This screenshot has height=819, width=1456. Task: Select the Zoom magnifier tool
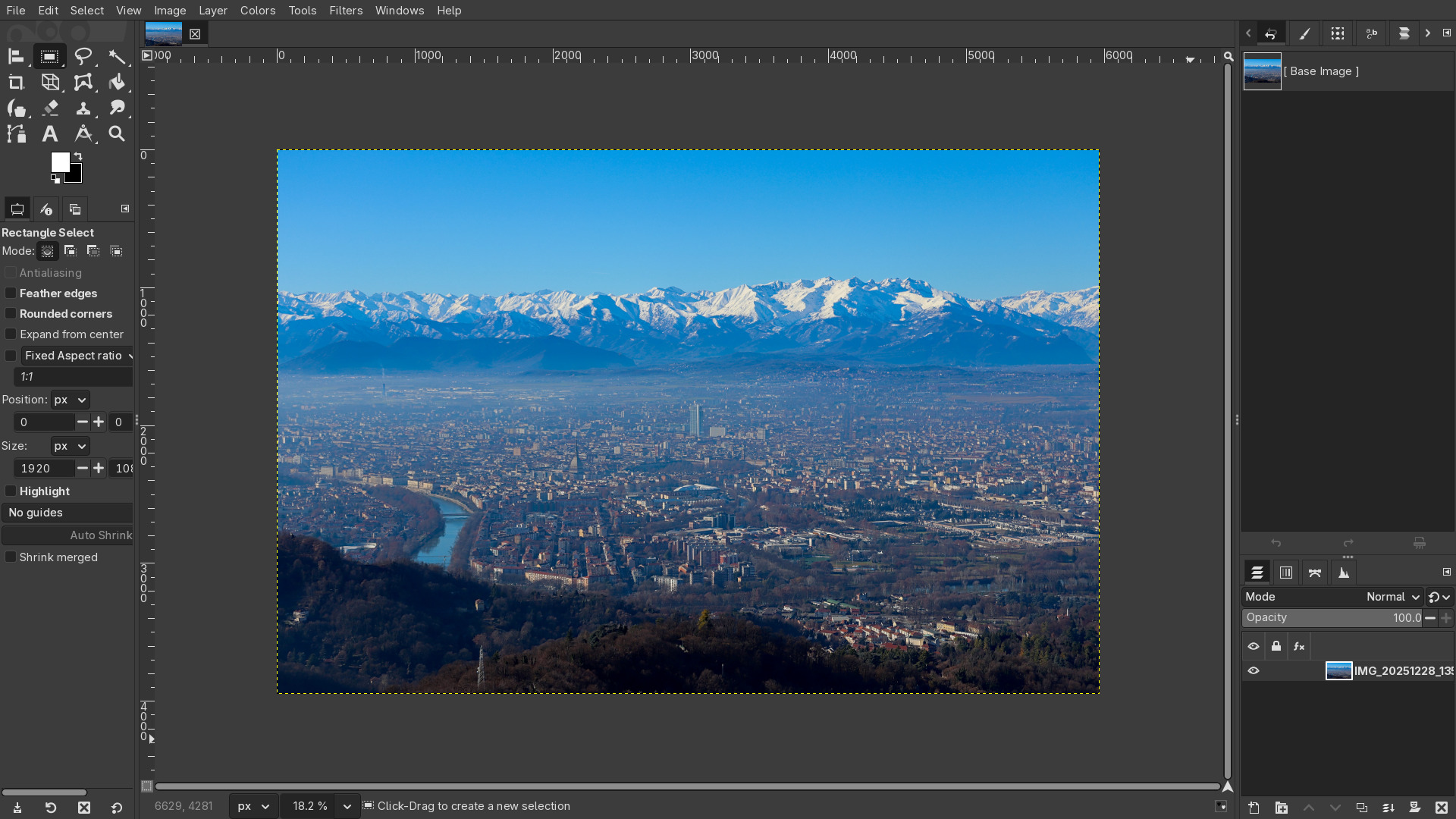tap(116, 134)
